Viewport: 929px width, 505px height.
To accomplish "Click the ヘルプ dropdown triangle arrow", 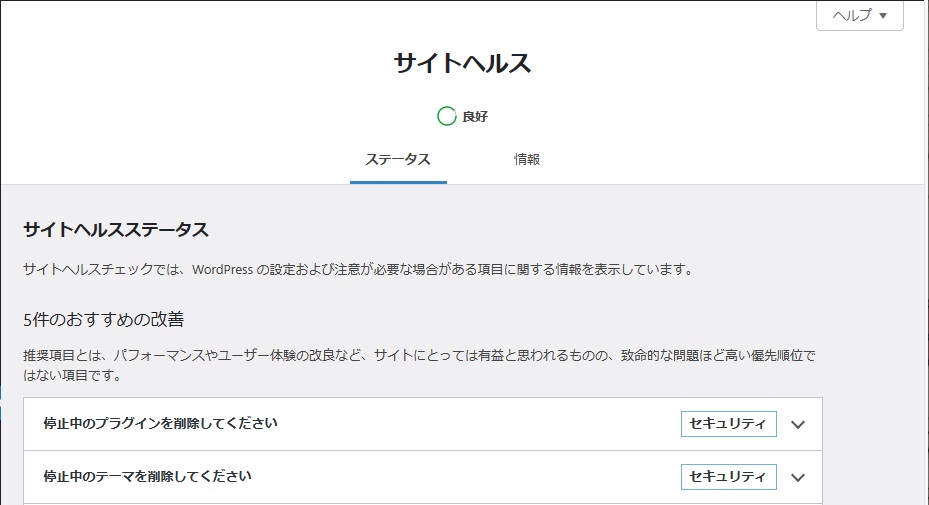I will (x=883, y=16).
